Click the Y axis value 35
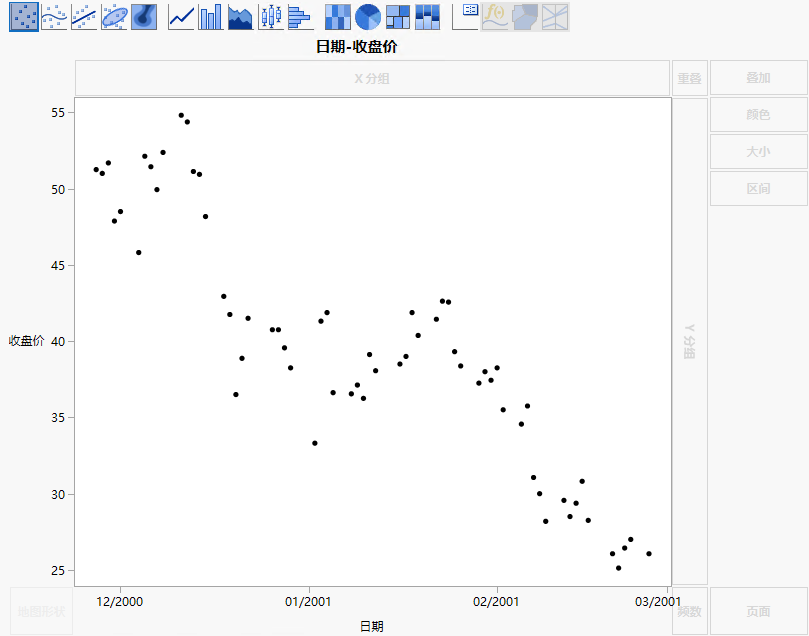 [x=58, y=418]
